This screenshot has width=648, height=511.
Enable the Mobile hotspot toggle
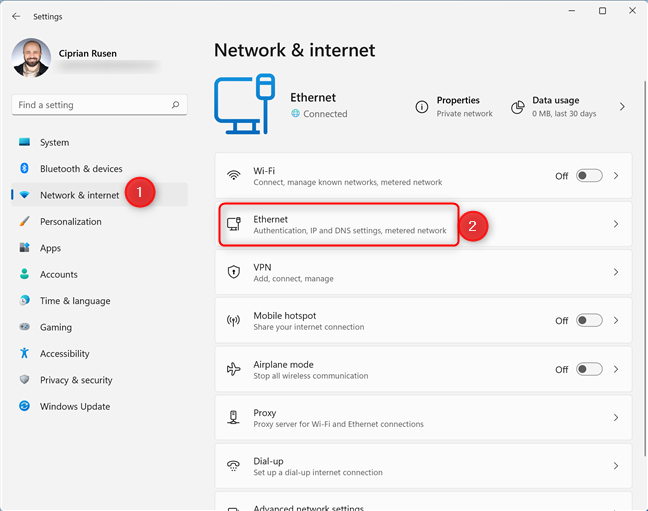coord(589,320)
